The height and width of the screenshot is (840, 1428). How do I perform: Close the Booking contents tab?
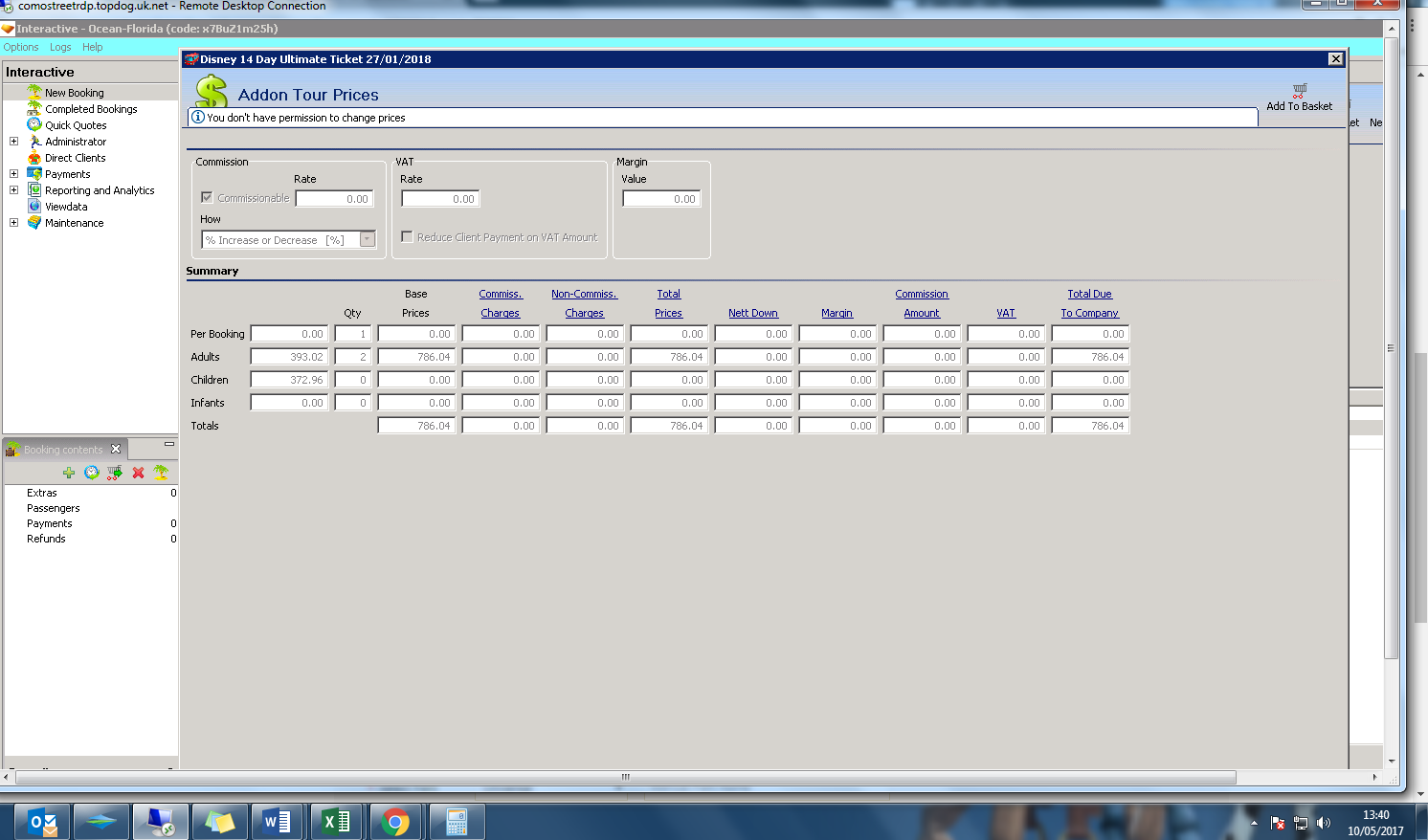pos(116,449)
